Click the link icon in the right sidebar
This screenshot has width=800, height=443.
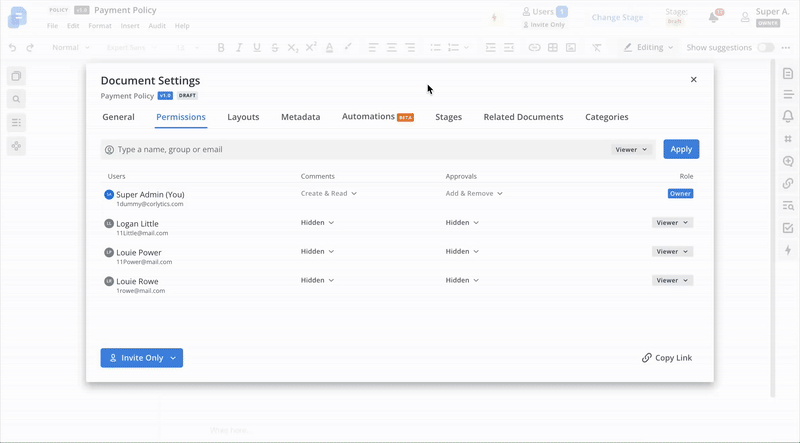point(788,183)
